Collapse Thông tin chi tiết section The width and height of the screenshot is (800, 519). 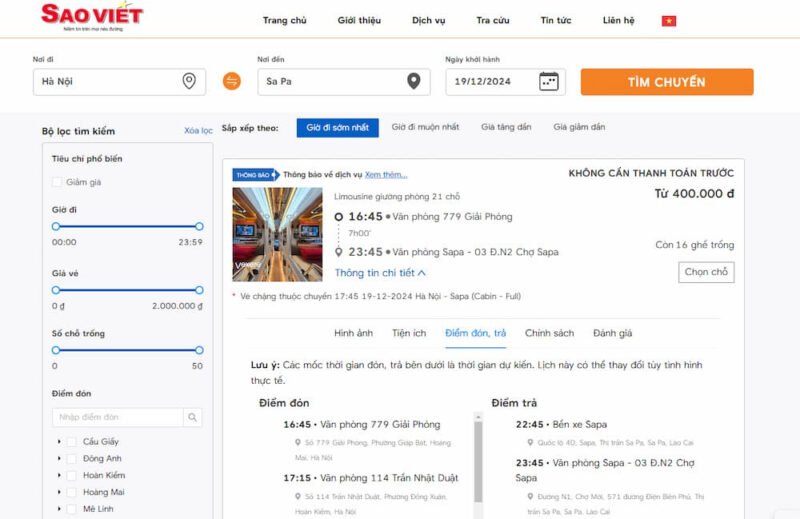pyautogui.click(x=380, y=272)
